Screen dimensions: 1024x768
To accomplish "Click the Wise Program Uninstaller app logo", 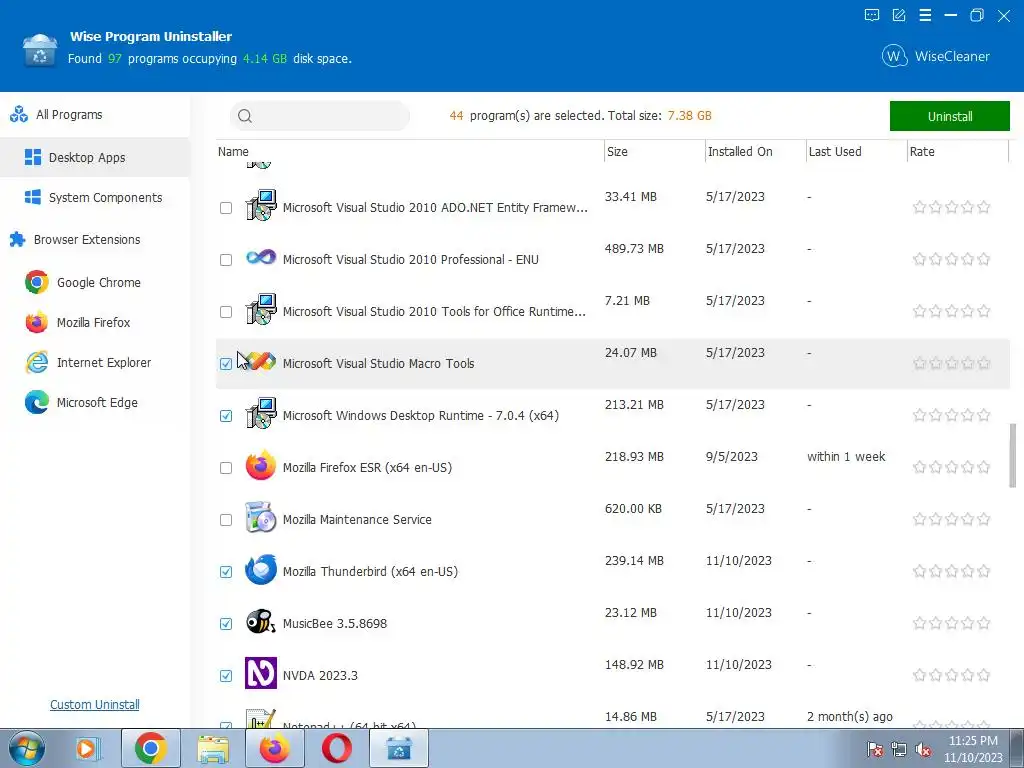I will point(40,51).
